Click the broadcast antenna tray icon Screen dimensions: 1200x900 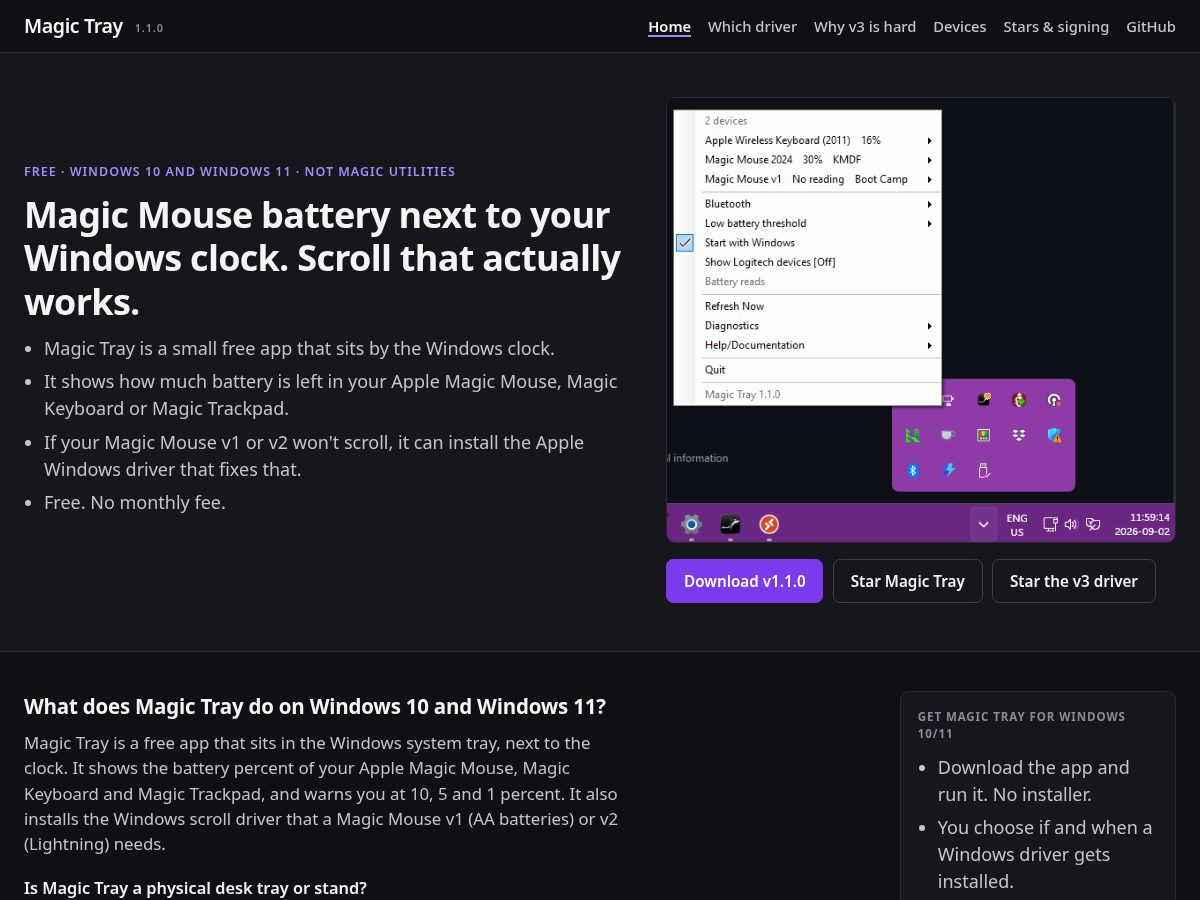pos(1054,400)
